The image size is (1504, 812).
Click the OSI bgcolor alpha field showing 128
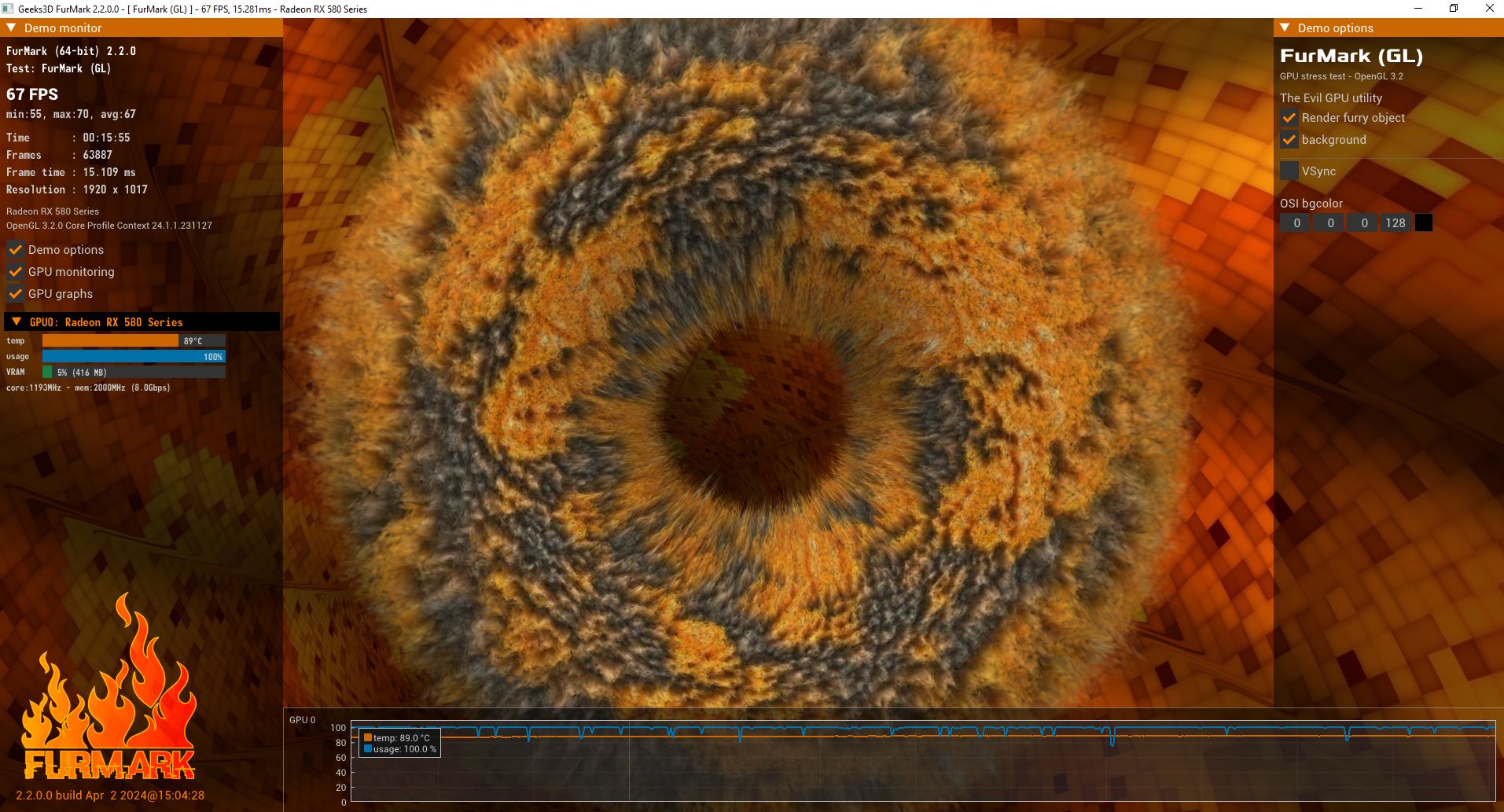(1396, 222)
